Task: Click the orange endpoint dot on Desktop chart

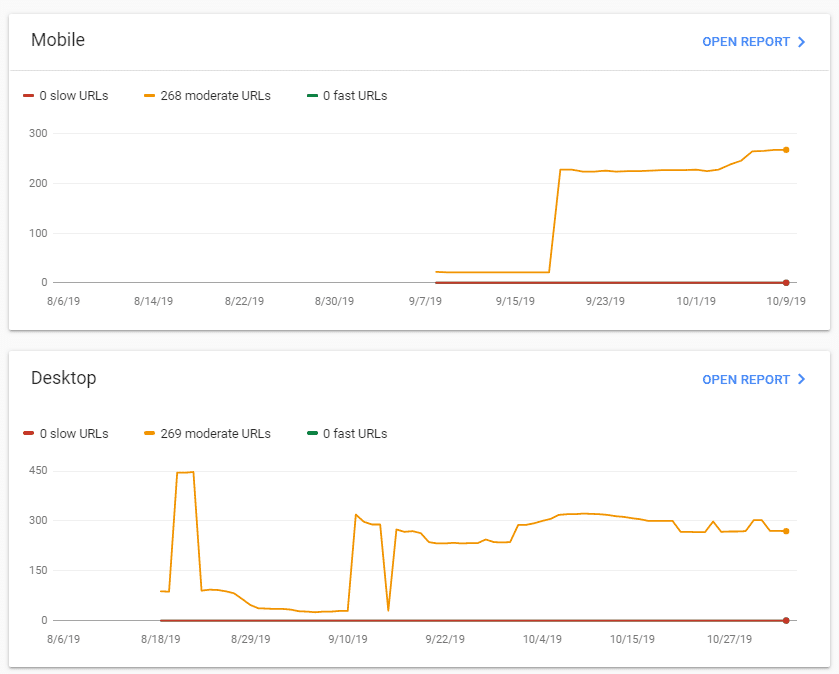Action: point(786,531)
